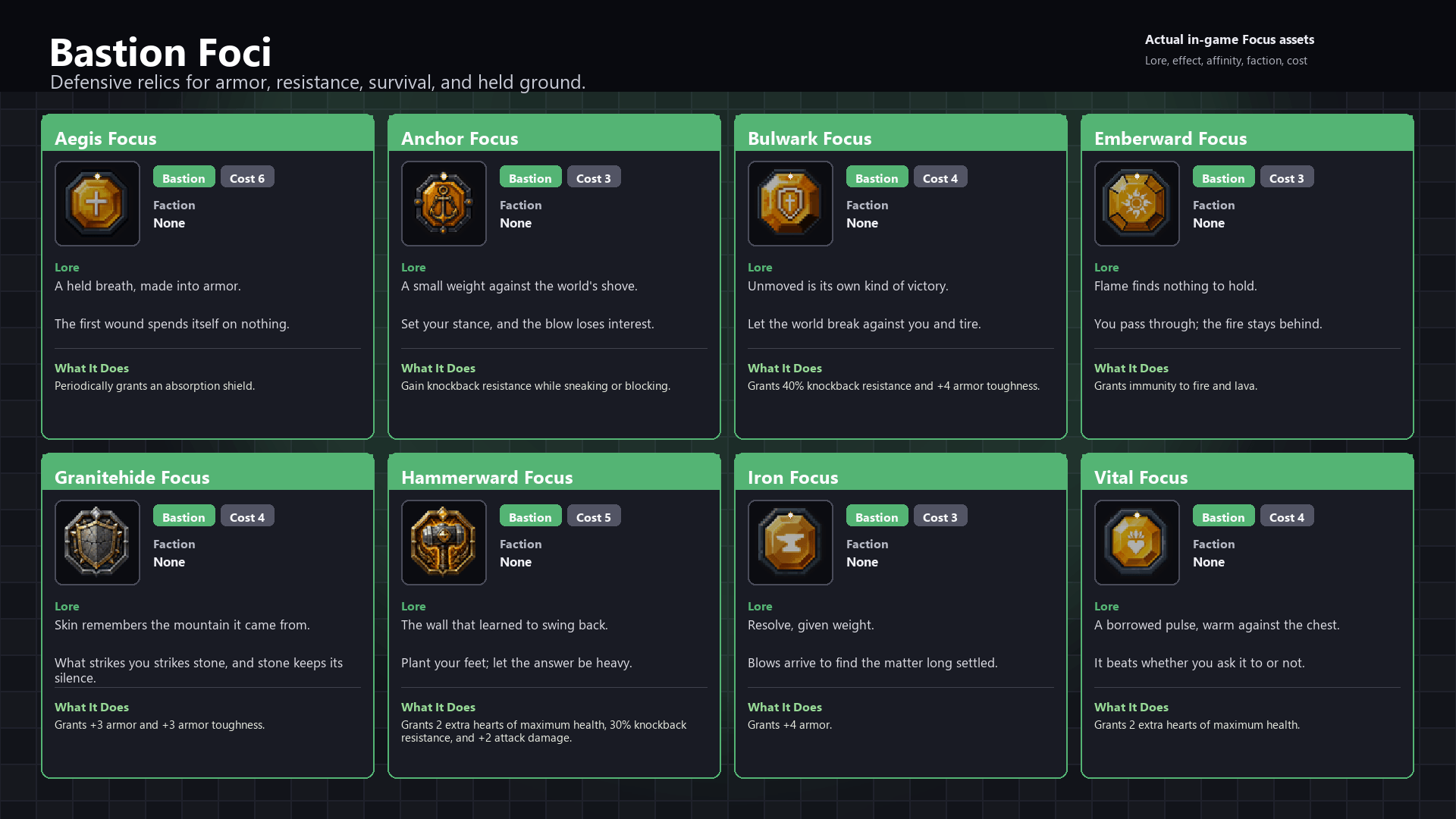Image resolution: width=1456 pixels, height=819 pixels.
Task: Select the Hammerward Focus hammer icon
Action: coord(444,542)
